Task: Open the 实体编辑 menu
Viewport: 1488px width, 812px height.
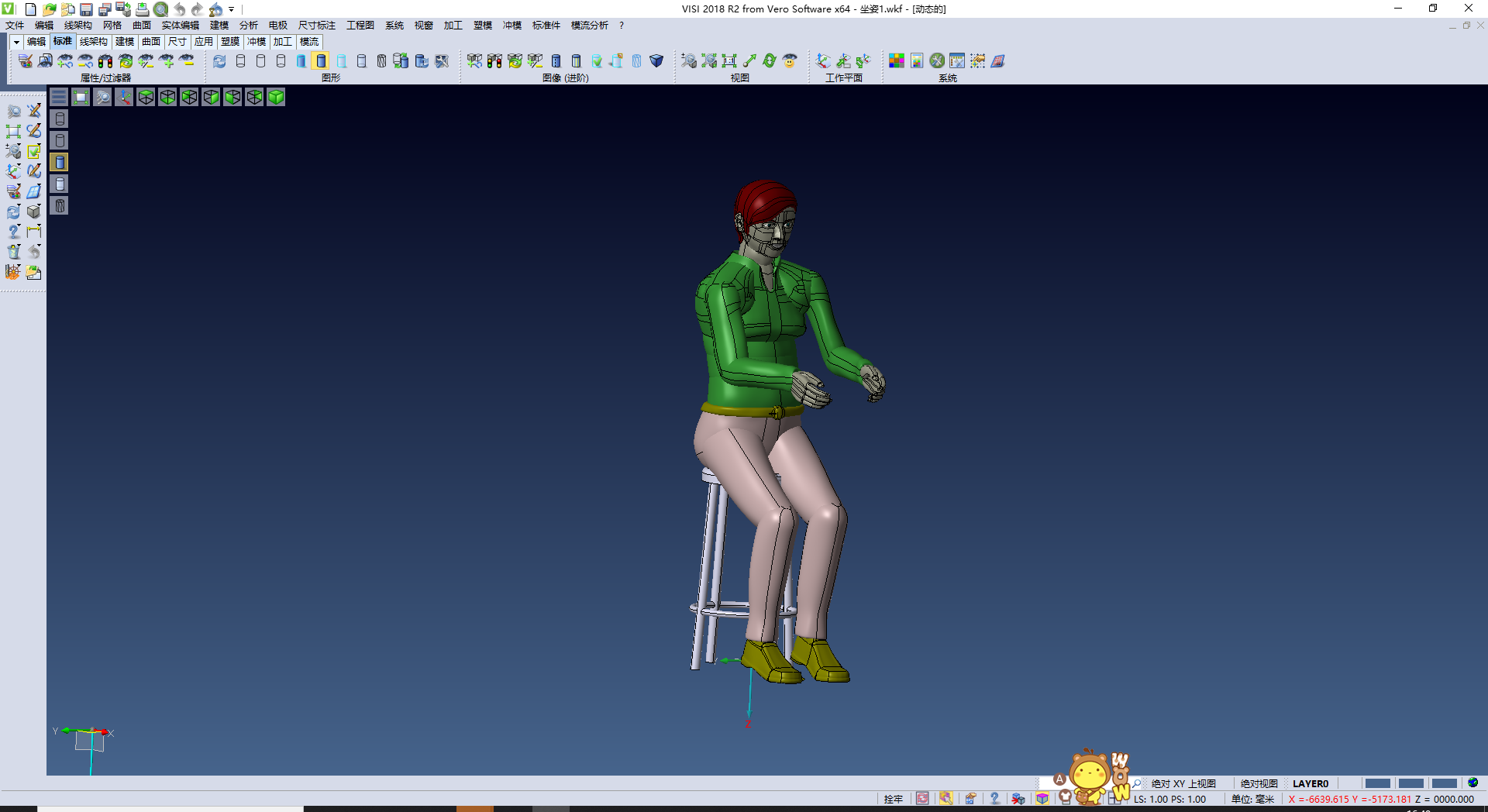Action: click(180, 26)
